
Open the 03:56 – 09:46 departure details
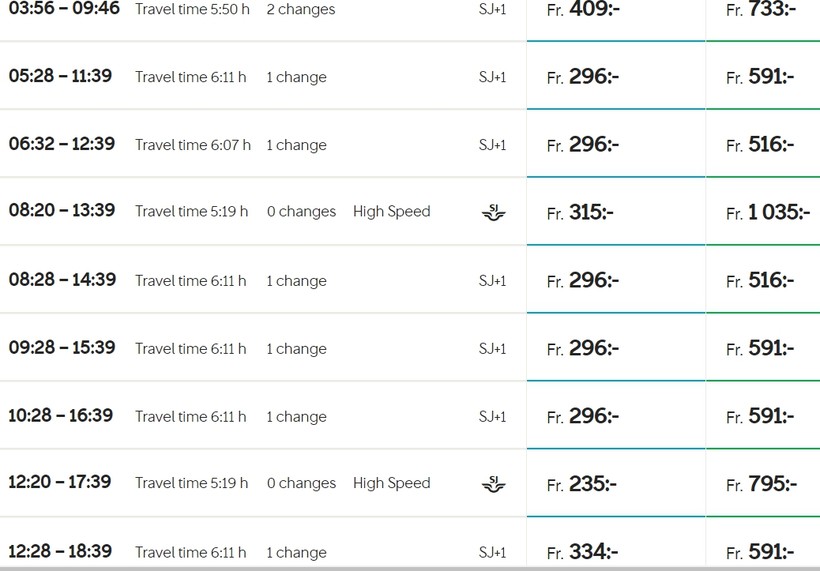[64, 9]
